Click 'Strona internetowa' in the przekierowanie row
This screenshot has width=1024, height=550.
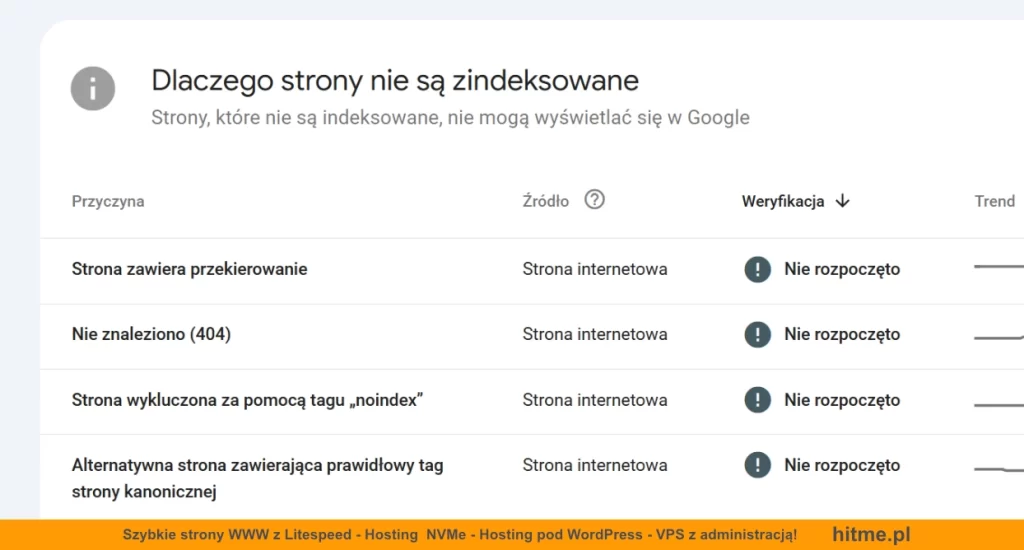tap(594, 269)
